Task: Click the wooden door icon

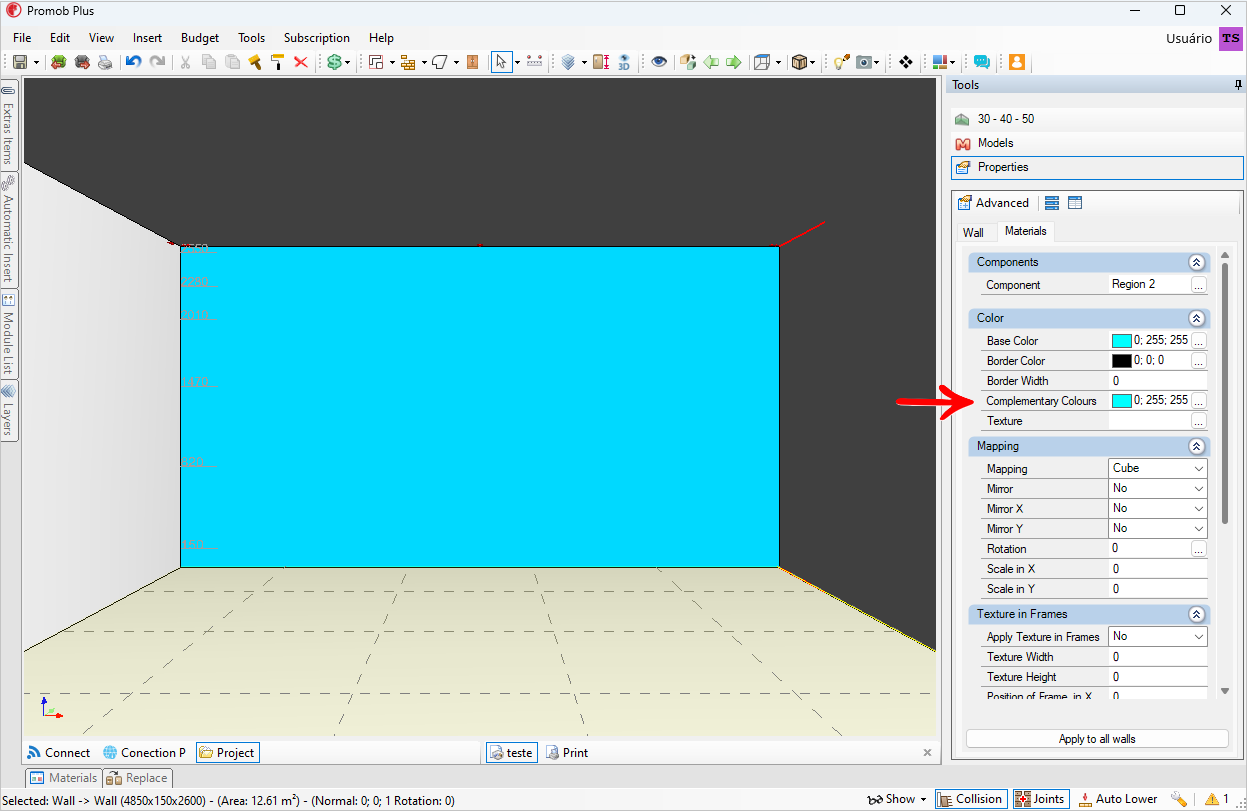Action: pyautogui.click(x=473, y=62)
